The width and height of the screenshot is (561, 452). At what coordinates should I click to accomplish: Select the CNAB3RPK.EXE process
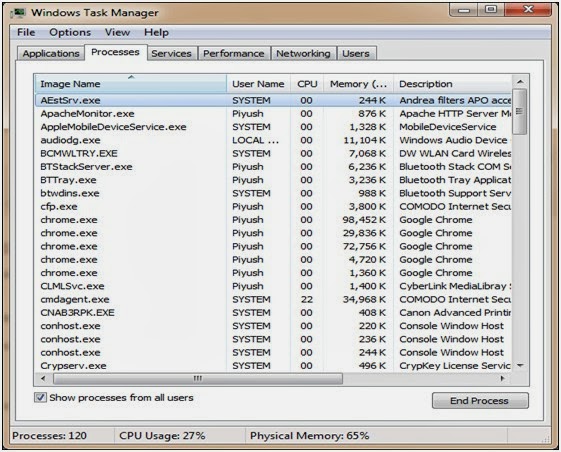(x=274, y=312)
